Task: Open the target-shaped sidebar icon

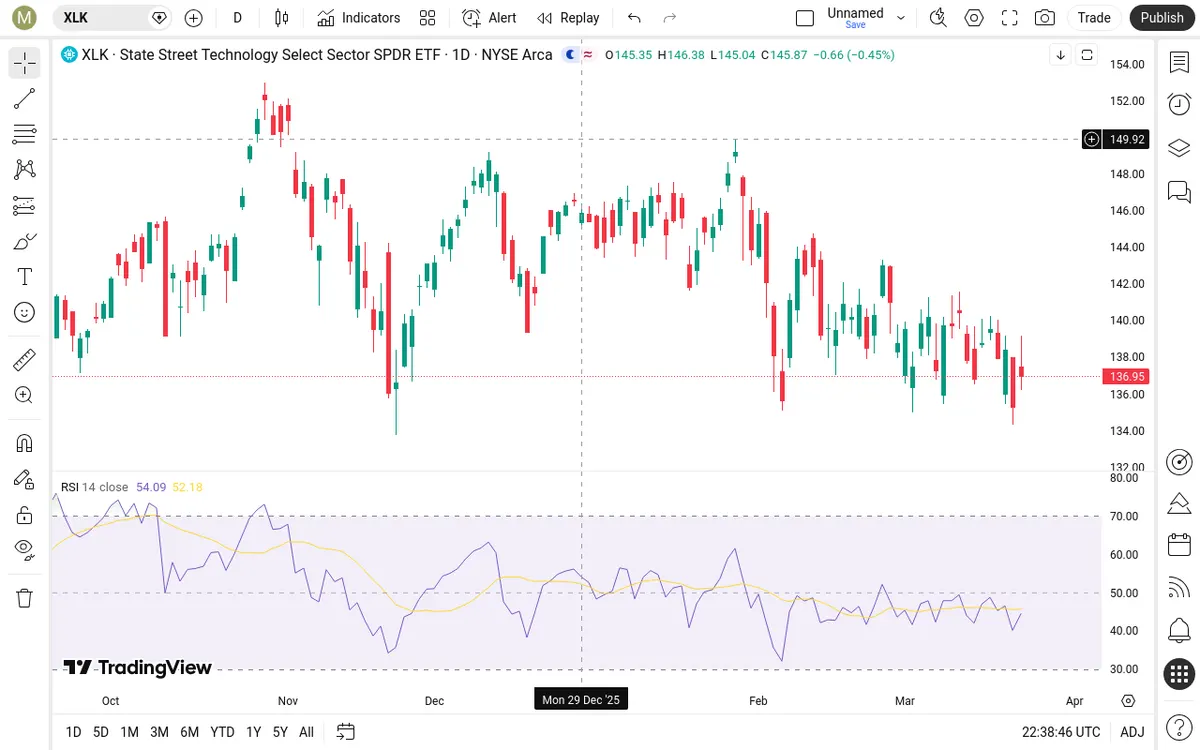Action: (1179, 461)
